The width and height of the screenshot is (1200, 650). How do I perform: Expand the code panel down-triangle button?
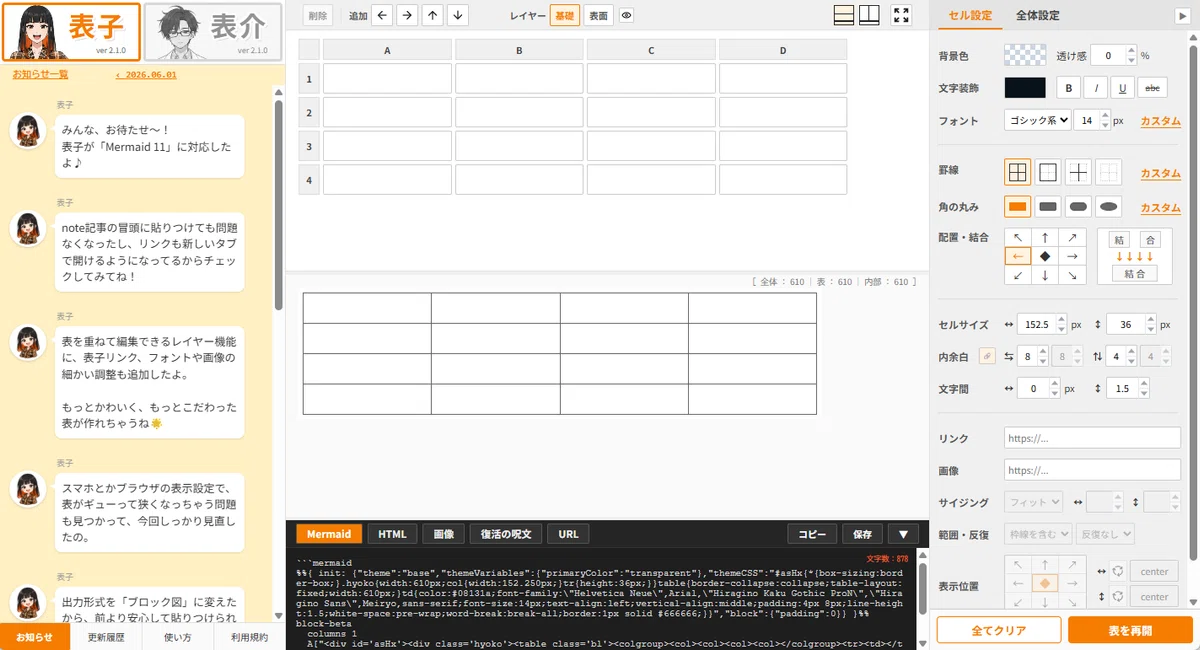click(903, 534)
